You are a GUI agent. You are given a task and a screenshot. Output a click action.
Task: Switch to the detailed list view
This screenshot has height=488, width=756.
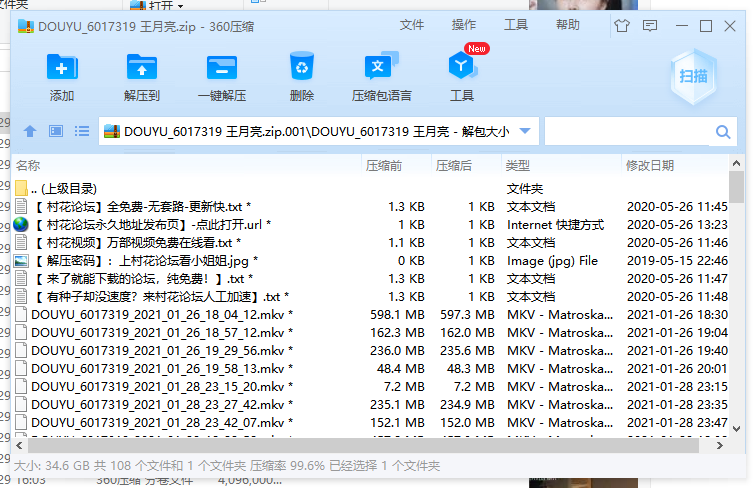(82, 131)
